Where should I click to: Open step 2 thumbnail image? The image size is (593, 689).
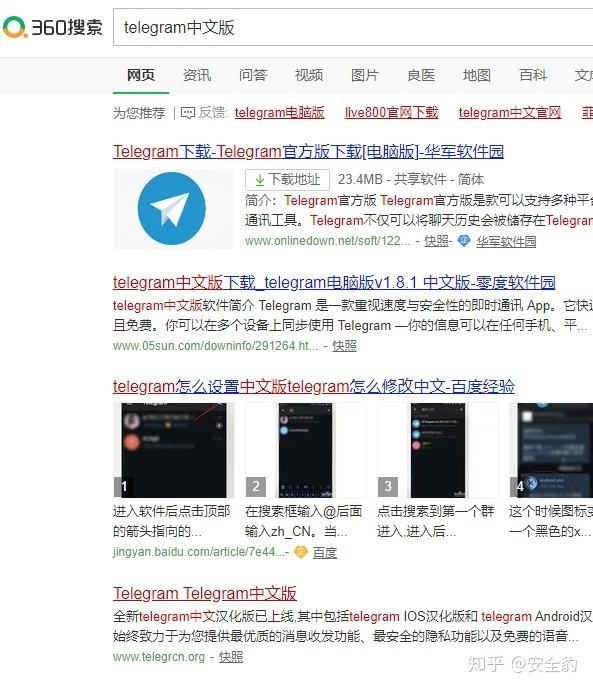coord(306,450)
